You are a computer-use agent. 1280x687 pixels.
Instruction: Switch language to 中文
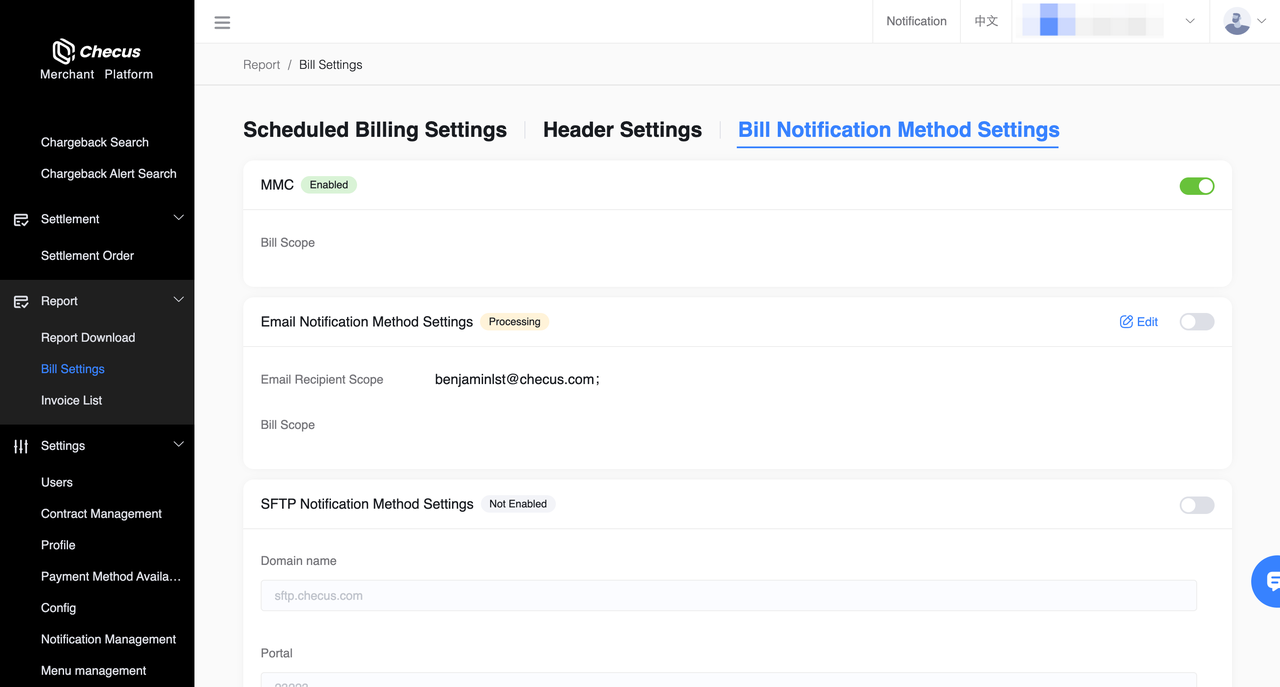click(986, 21)
